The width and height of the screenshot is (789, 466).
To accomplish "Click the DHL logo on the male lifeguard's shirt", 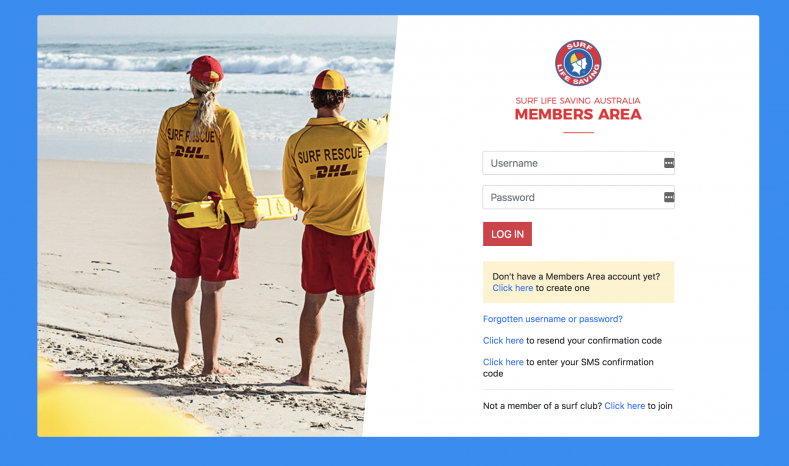I will tap(334, 172).
